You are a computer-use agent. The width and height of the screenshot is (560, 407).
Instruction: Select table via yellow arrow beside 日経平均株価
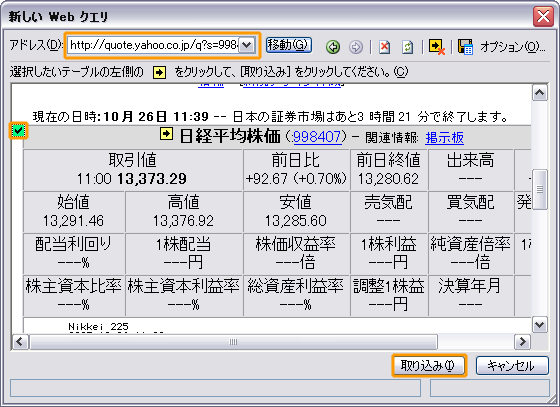pos(166,134)
